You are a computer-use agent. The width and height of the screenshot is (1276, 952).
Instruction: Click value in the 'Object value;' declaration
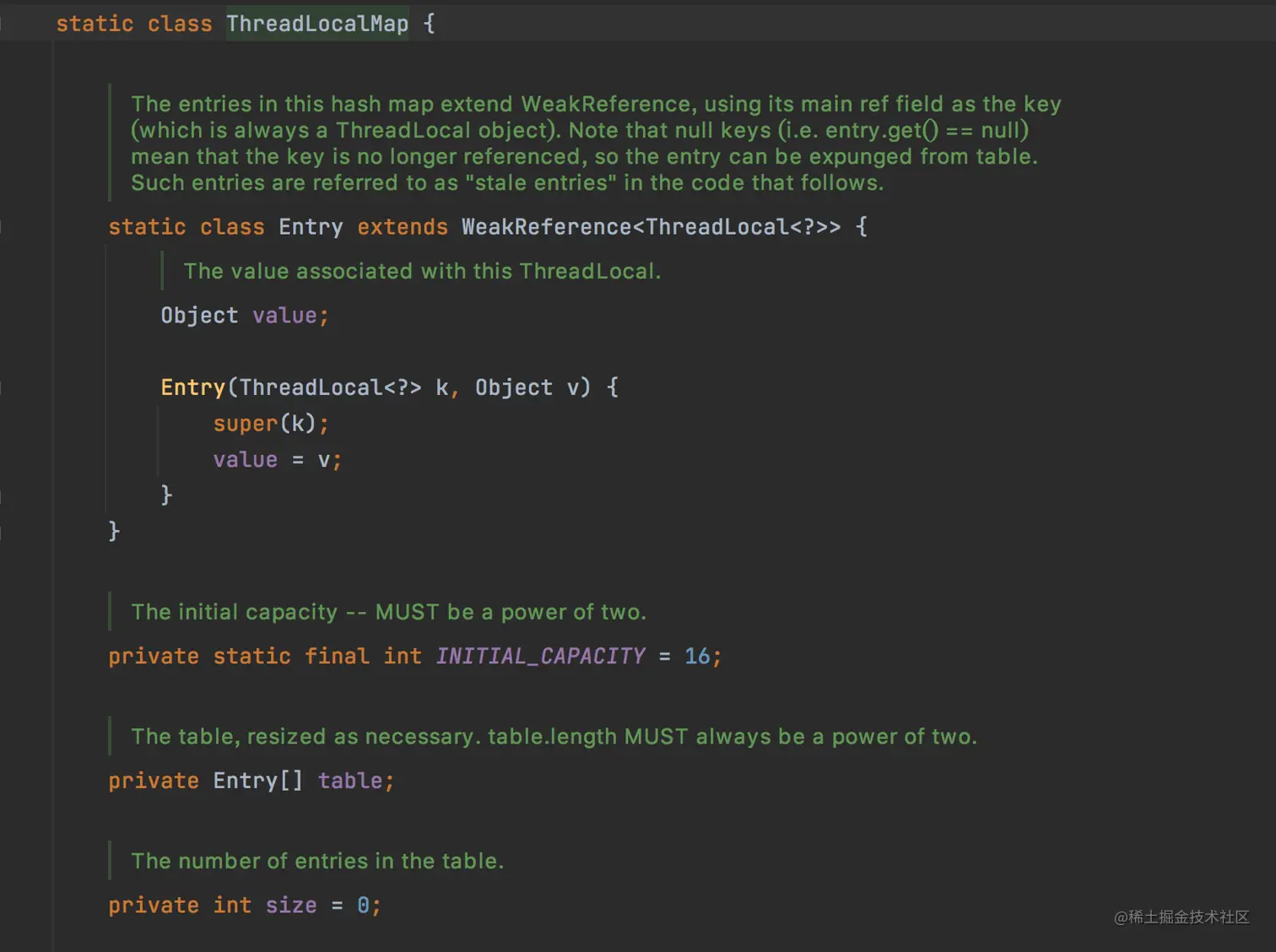pyautogui.click(x=284, y=316)
